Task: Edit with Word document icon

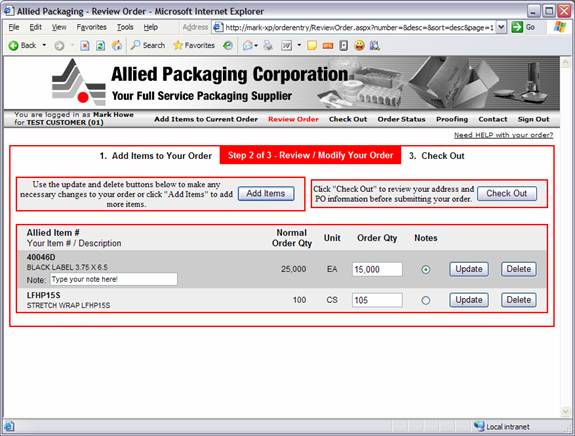Action: tap(286, 45)
